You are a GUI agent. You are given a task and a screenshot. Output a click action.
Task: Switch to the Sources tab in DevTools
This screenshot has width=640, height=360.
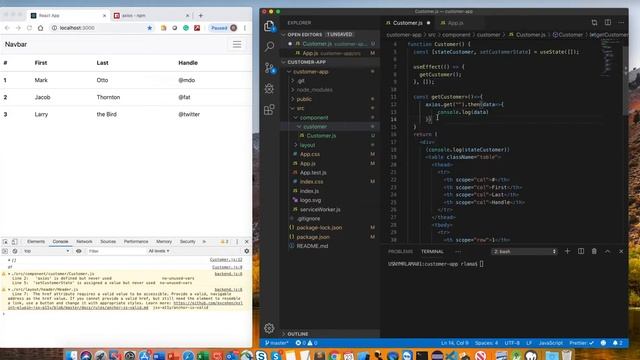pos(108,242)
